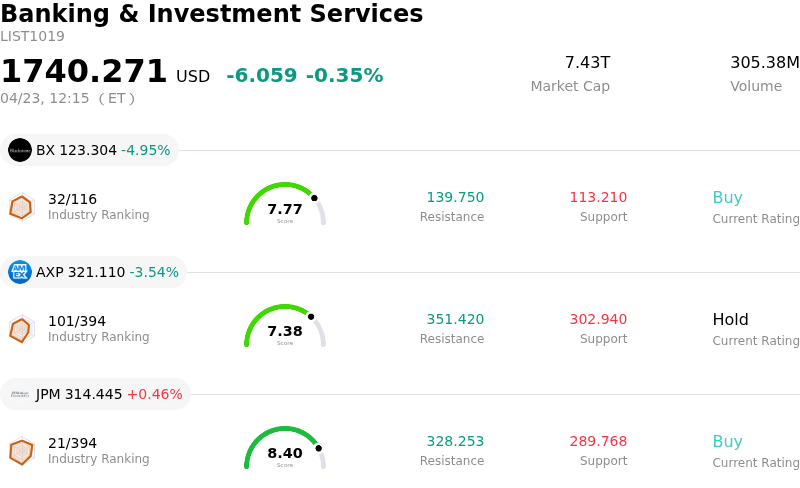
Task: Open the BX 123.304 ticker chip
Action: (x=90, y=150)
